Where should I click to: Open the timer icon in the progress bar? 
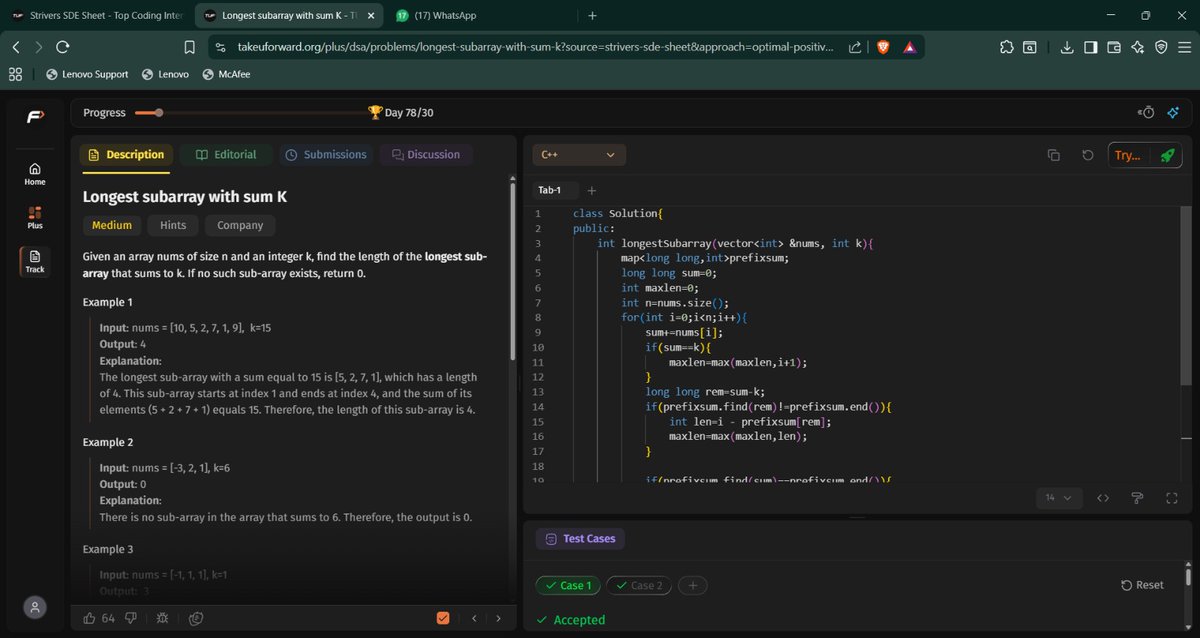pos(1146,113)
